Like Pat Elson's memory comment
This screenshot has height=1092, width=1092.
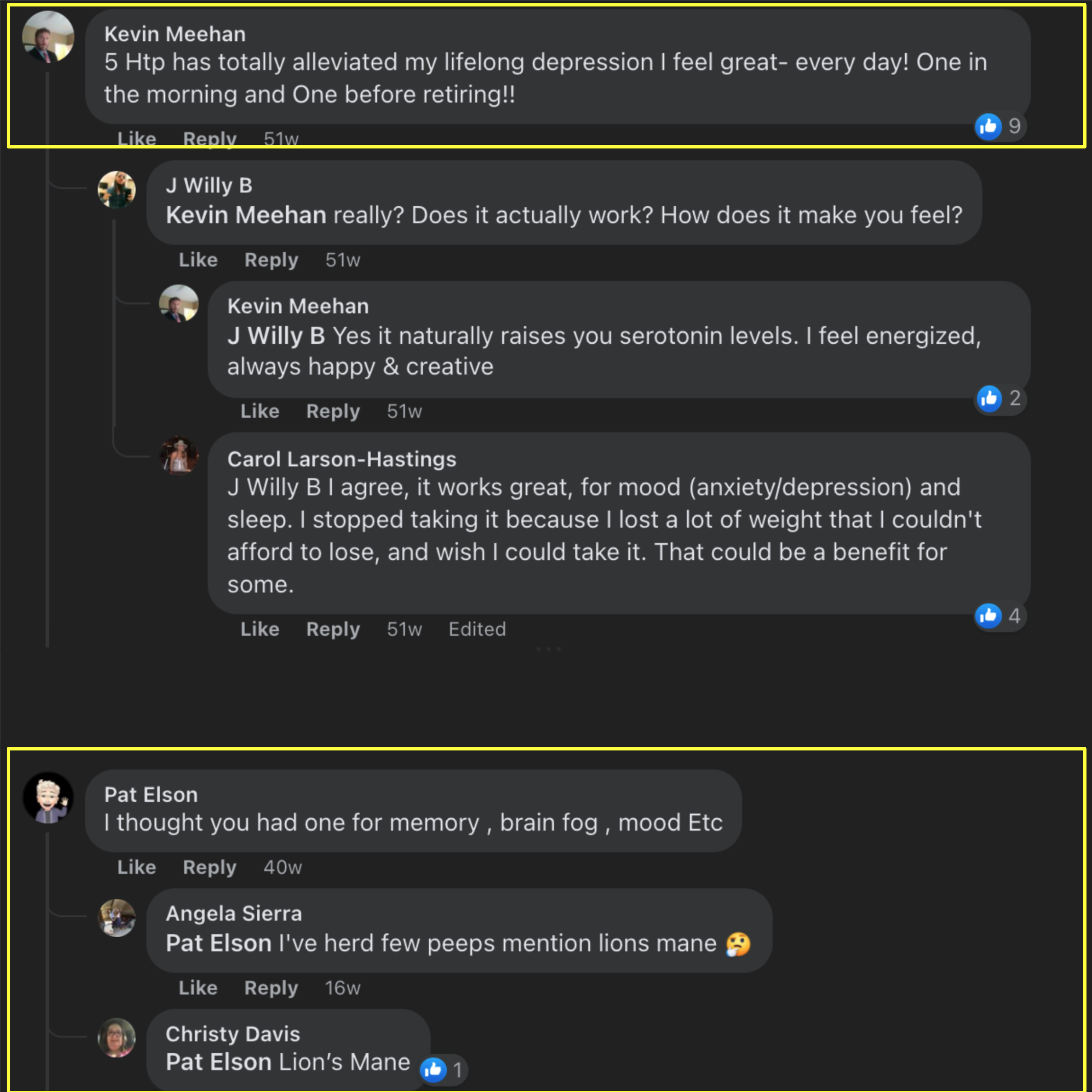click(x=136, y=867)
